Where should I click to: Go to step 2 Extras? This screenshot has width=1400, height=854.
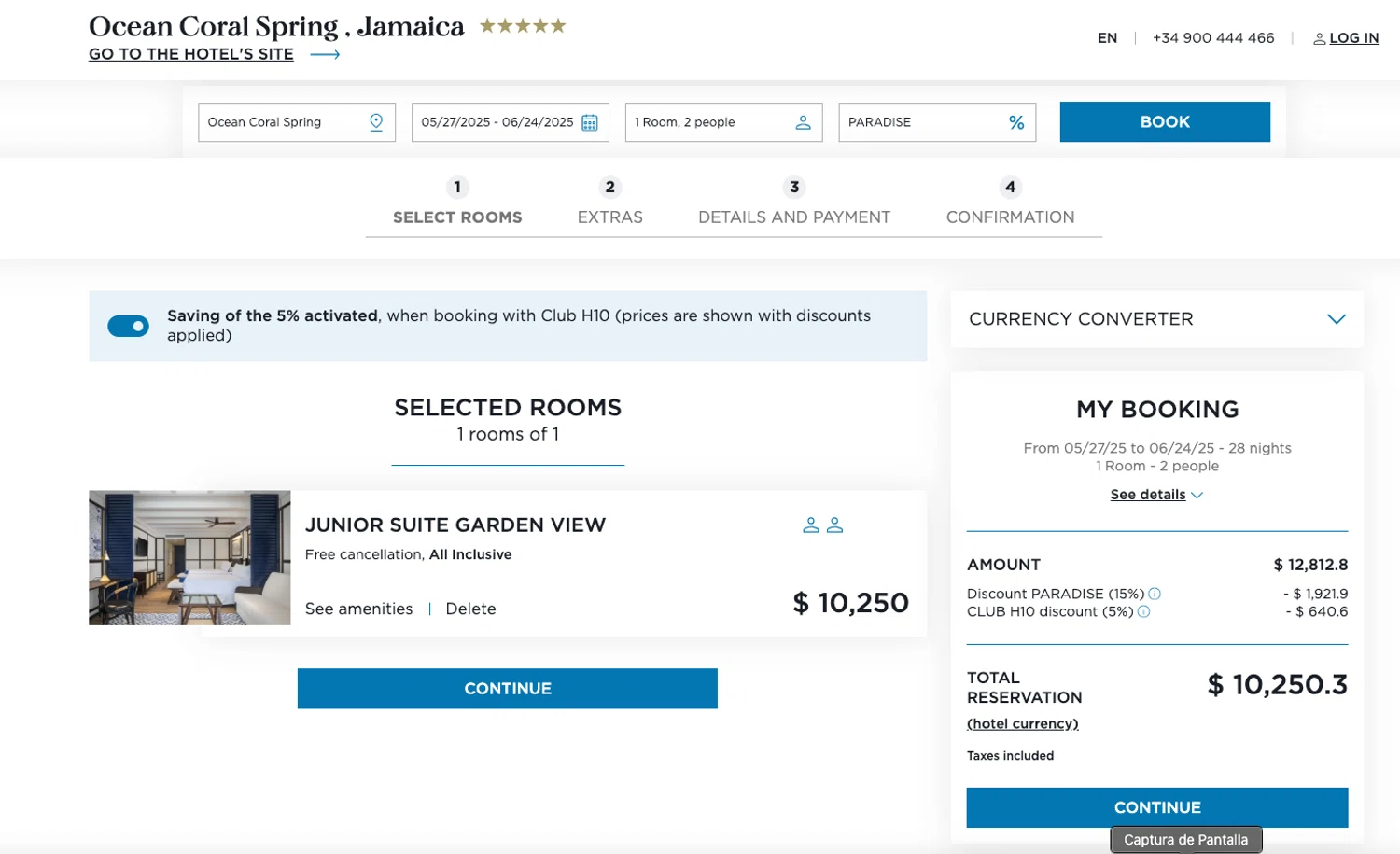coord(610,203)
